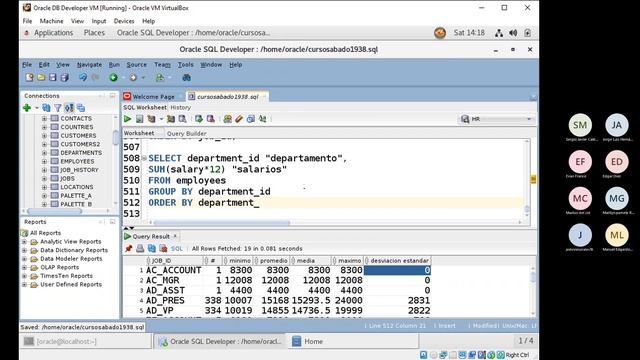Open the New Connection dropdown arrow
Screen dimensions: 640x360
click(x=36, y=108)
